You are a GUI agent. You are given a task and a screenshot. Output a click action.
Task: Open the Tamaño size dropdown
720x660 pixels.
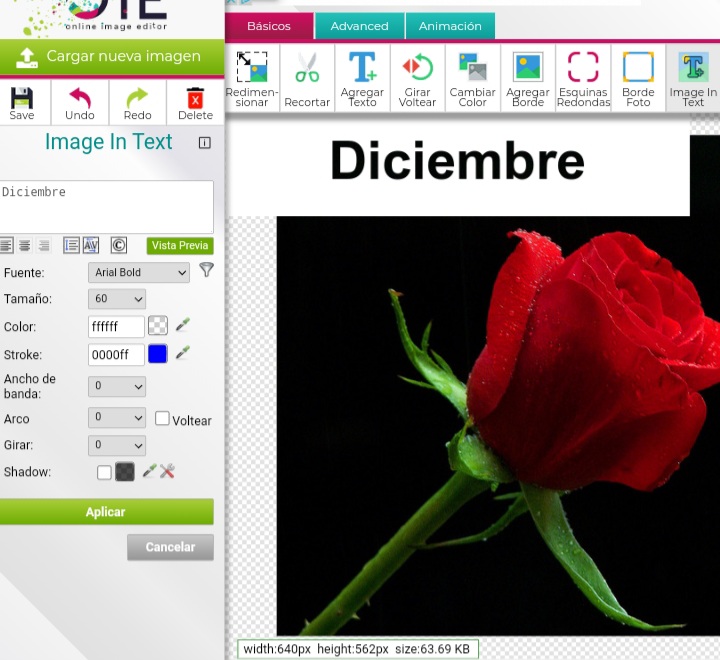pyautogui.click(x=117, y=299)
